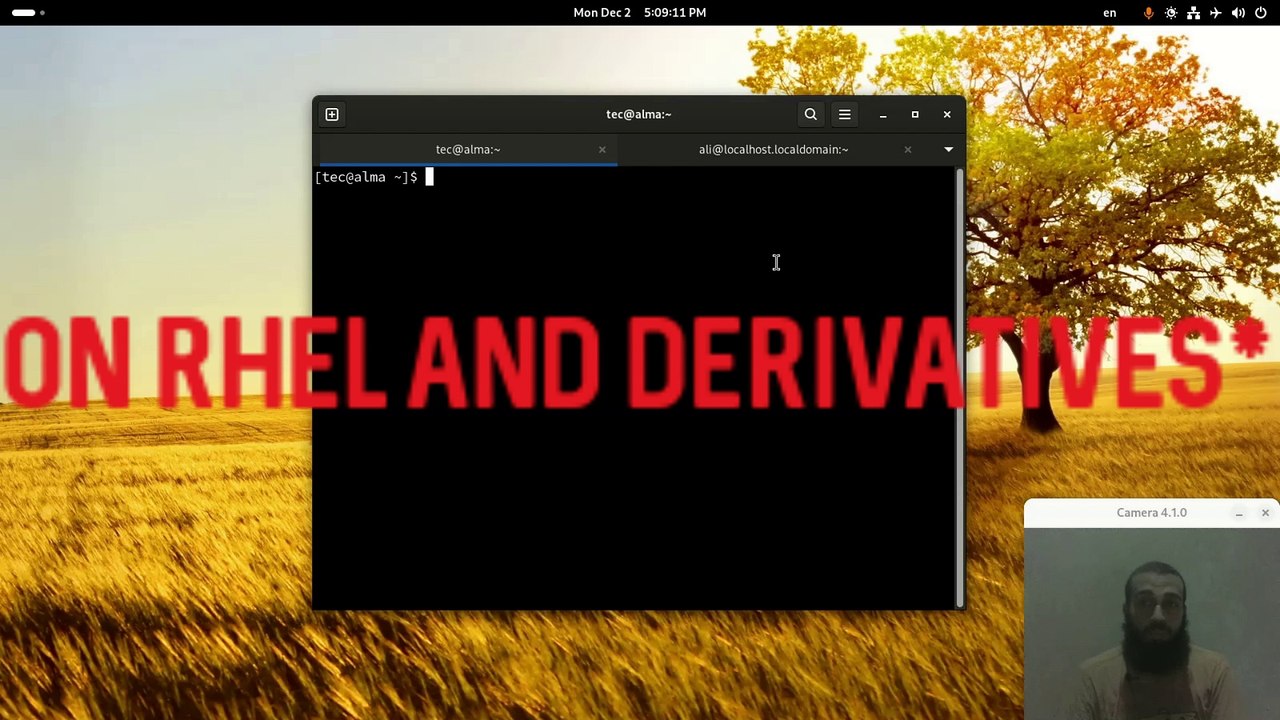The width and height of the screenshot is (1280, 720).
Task: Open the power system menu icon
Action: [1260, 12]
